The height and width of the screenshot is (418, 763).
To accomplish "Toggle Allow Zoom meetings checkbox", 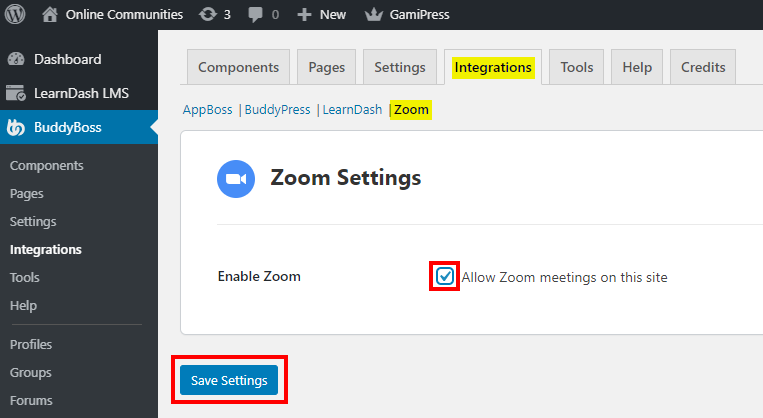I will (445, 276).
